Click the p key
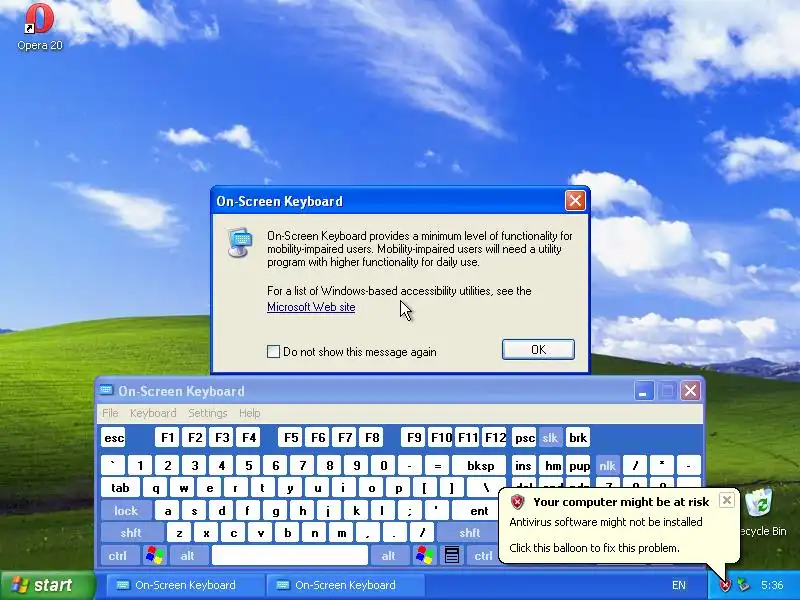The image size is (800, 600). click(398, 488)
